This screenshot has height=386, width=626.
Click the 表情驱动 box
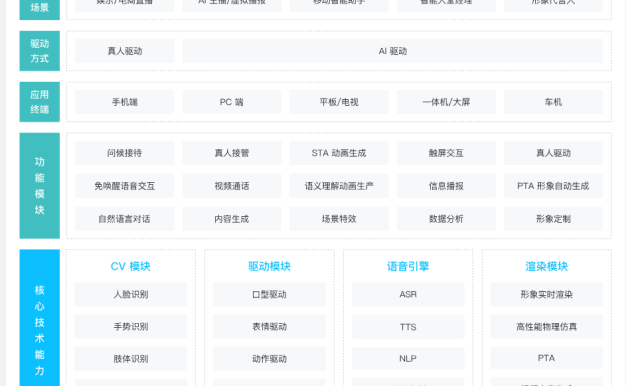[x=269, y=327]
